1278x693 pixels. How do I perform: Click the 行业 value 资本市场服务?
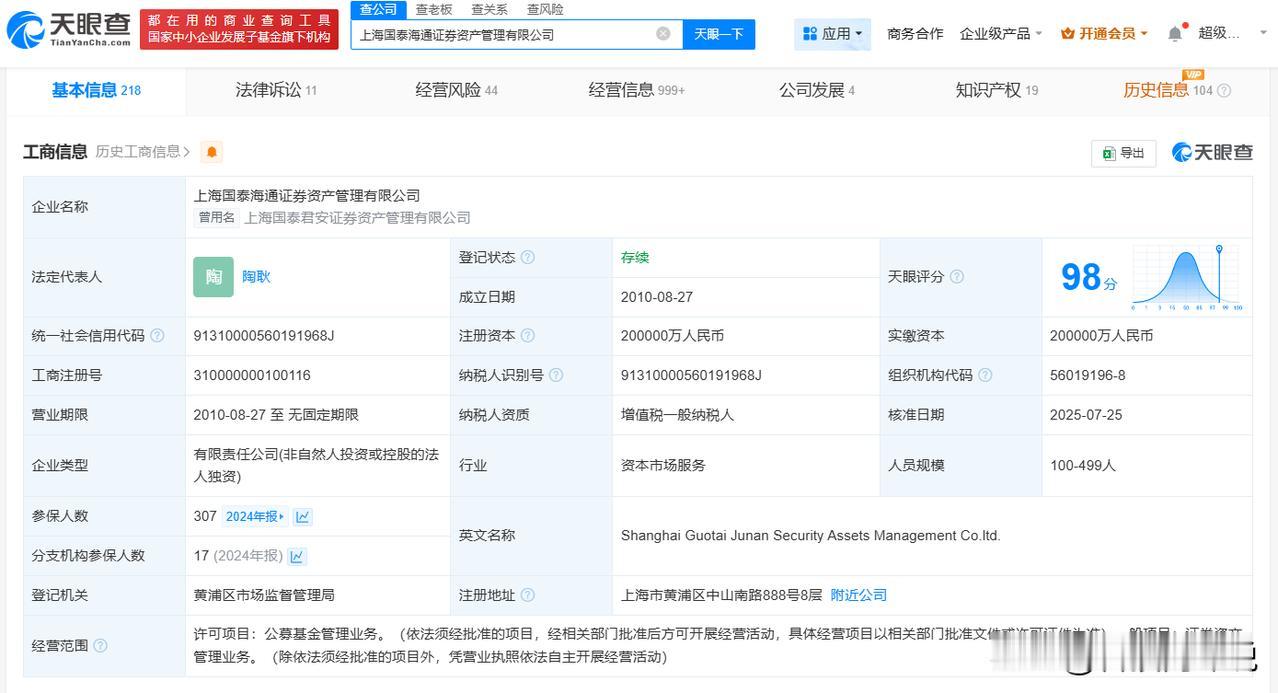pyautogui.click(x=663, y=465)
